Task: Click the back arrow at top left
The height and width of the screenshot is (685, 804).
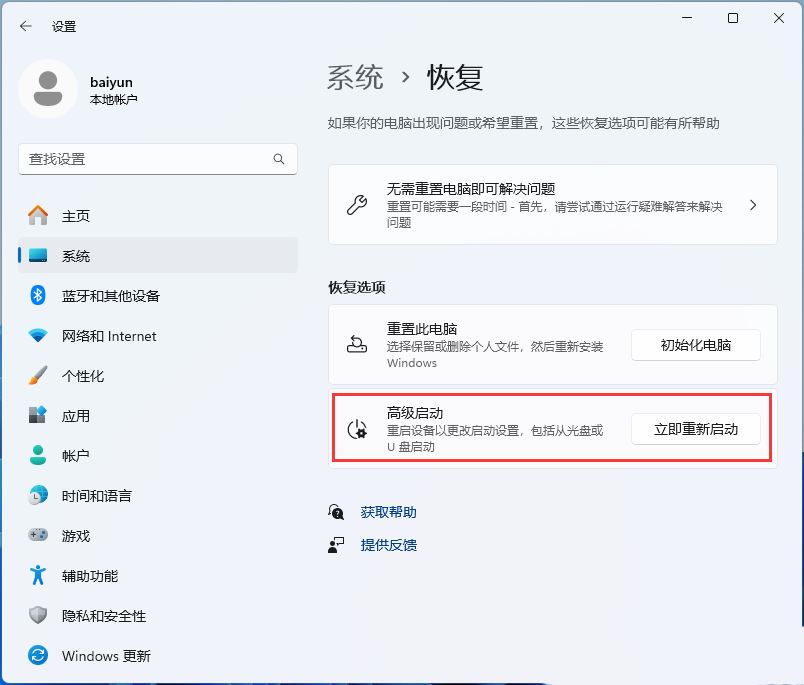Action: 25,27
